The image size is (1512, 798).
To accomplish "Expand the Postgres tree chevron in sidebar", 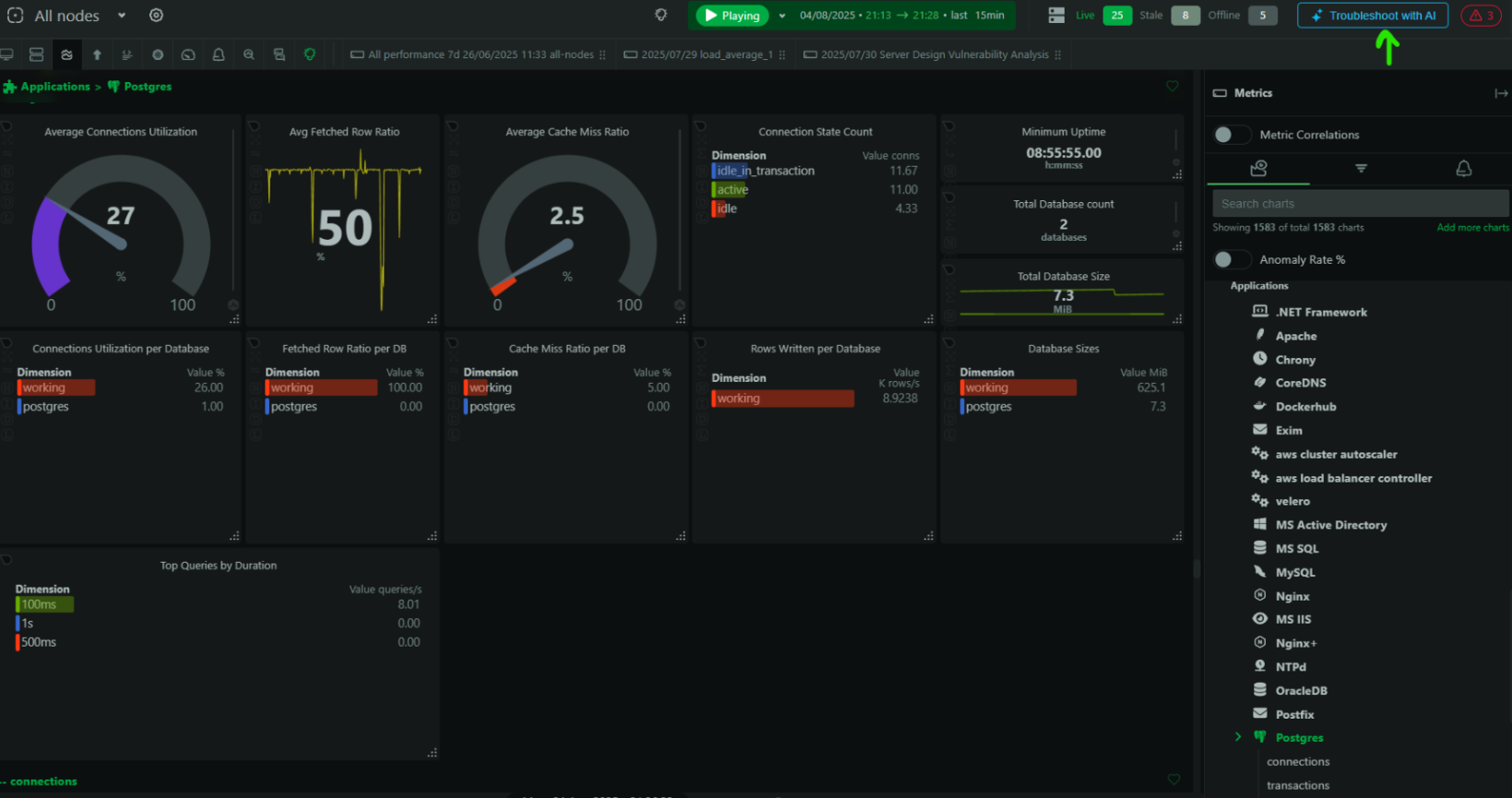I will tap(1238, 736).
